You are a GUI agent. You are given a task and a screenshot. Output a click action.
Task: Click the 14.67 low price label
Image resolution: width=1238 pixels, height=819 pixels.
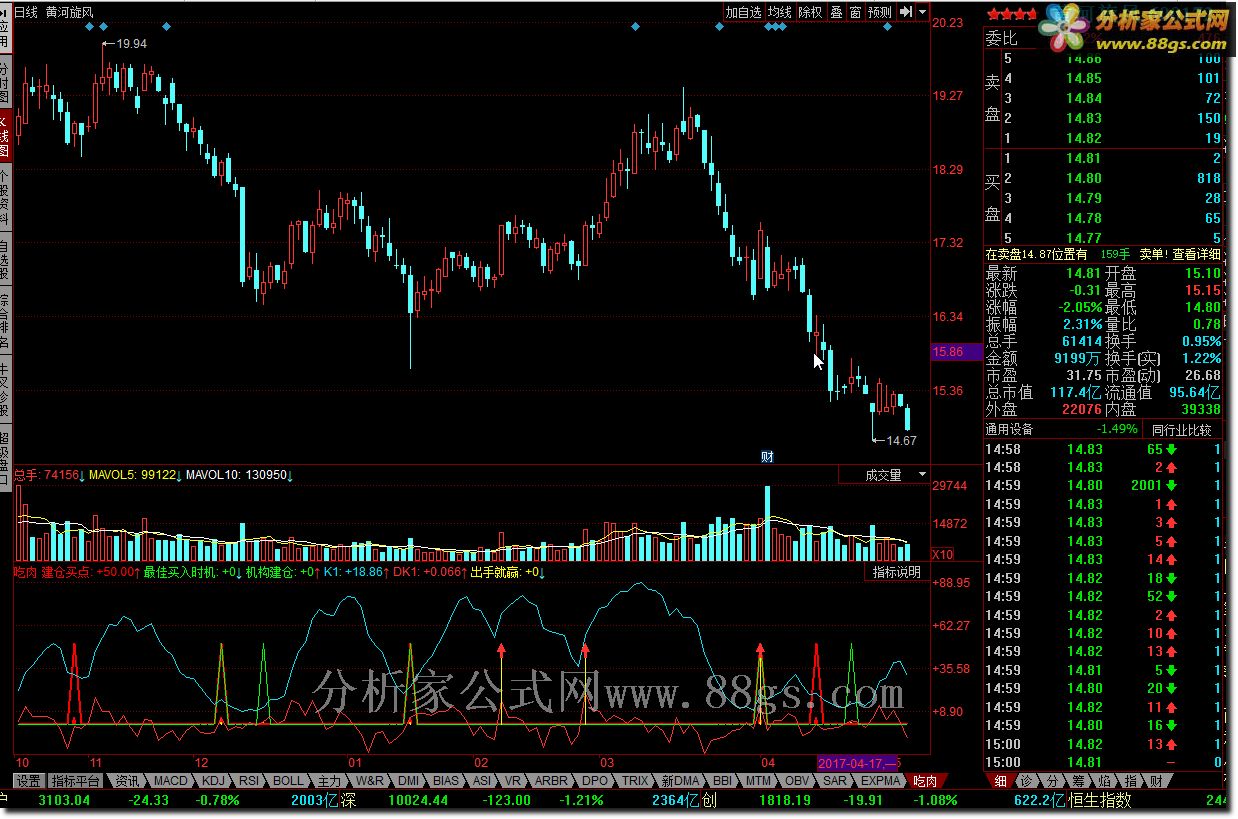(902, 440)
